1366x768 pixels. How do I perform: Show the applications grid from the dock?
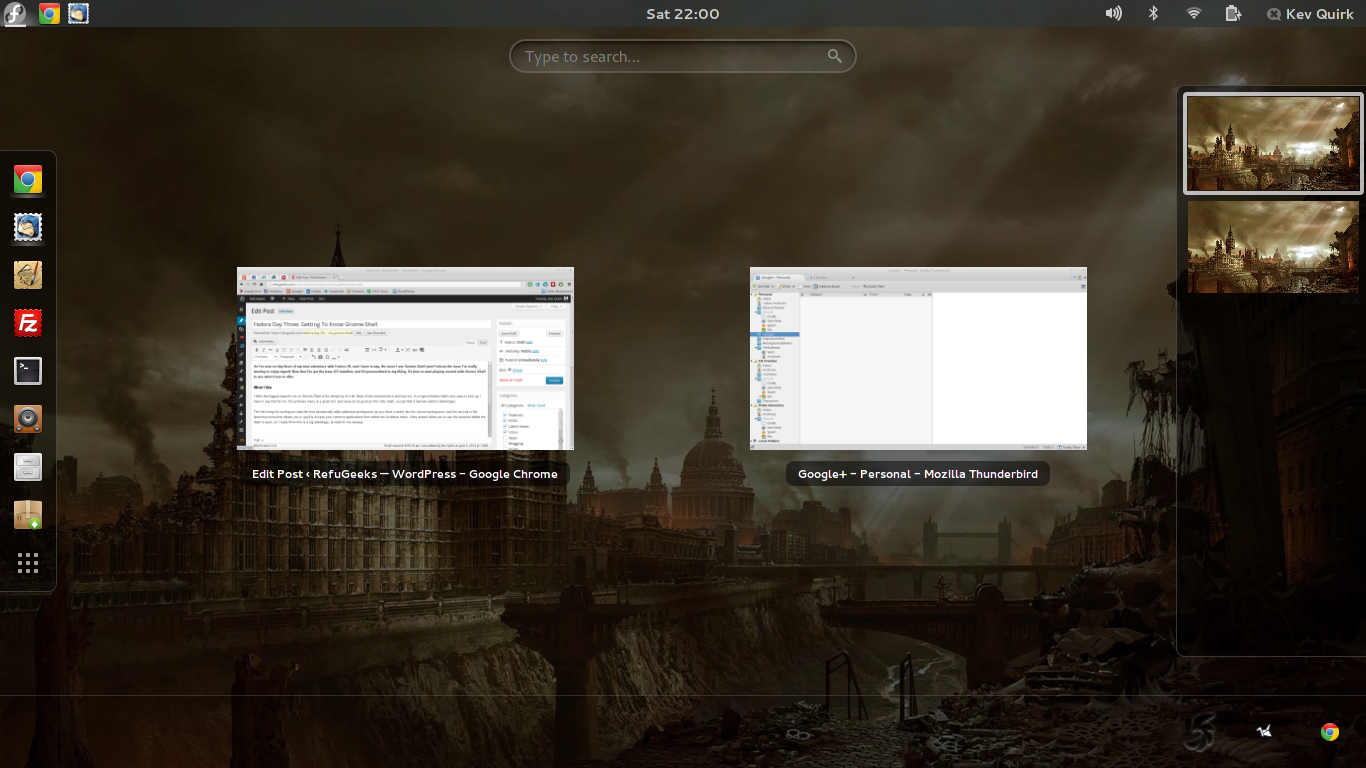(x=27, y=563)
